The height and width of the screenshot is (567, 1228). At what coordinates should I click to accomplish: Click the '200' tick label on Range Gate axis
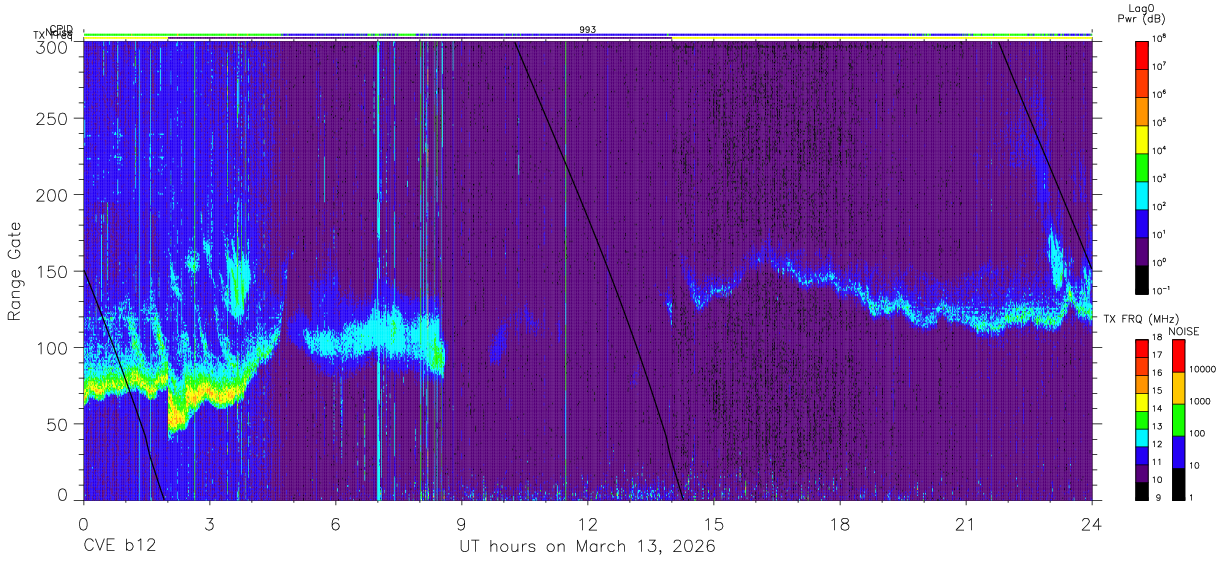pyautogui.click(x=52, y=195)
